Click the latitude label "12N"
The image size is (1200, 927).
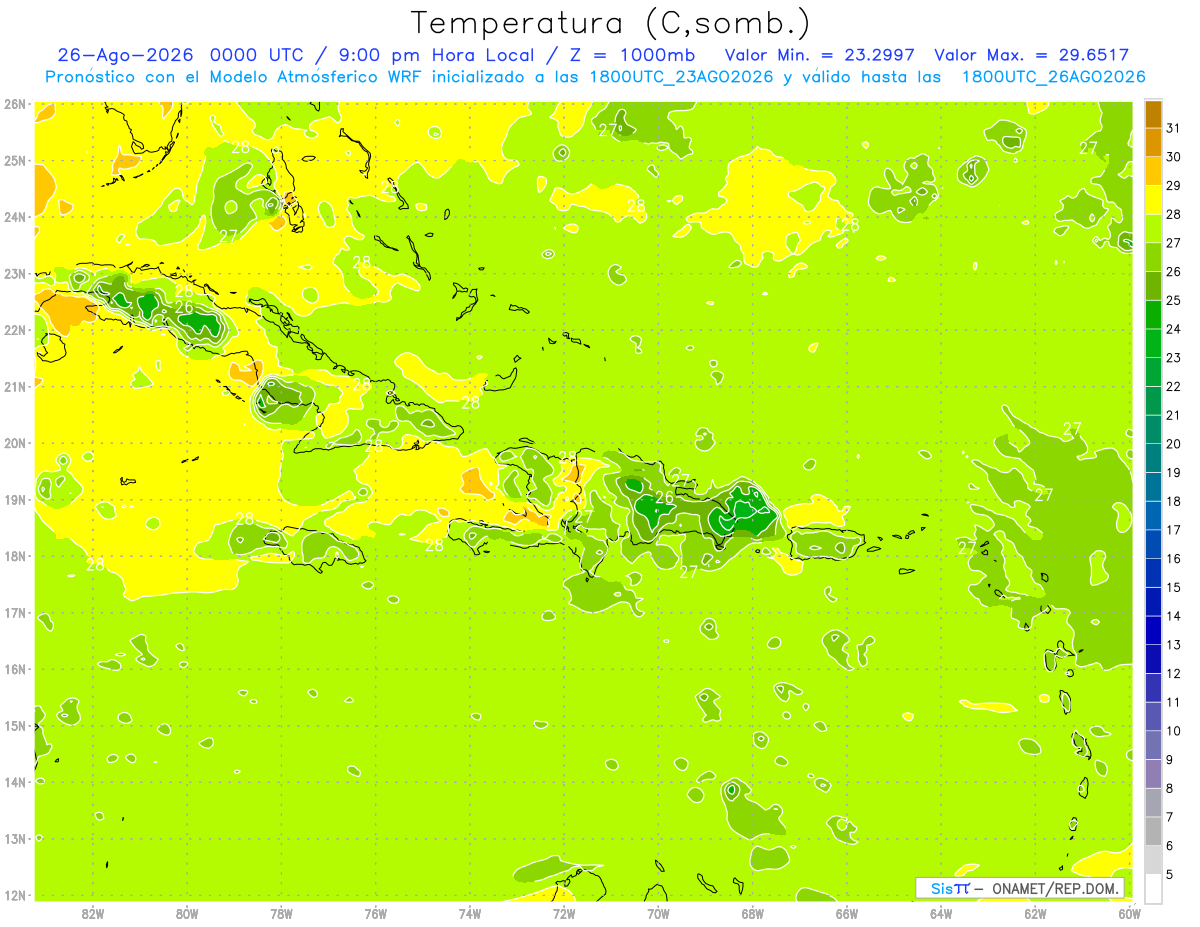point(15,895)
